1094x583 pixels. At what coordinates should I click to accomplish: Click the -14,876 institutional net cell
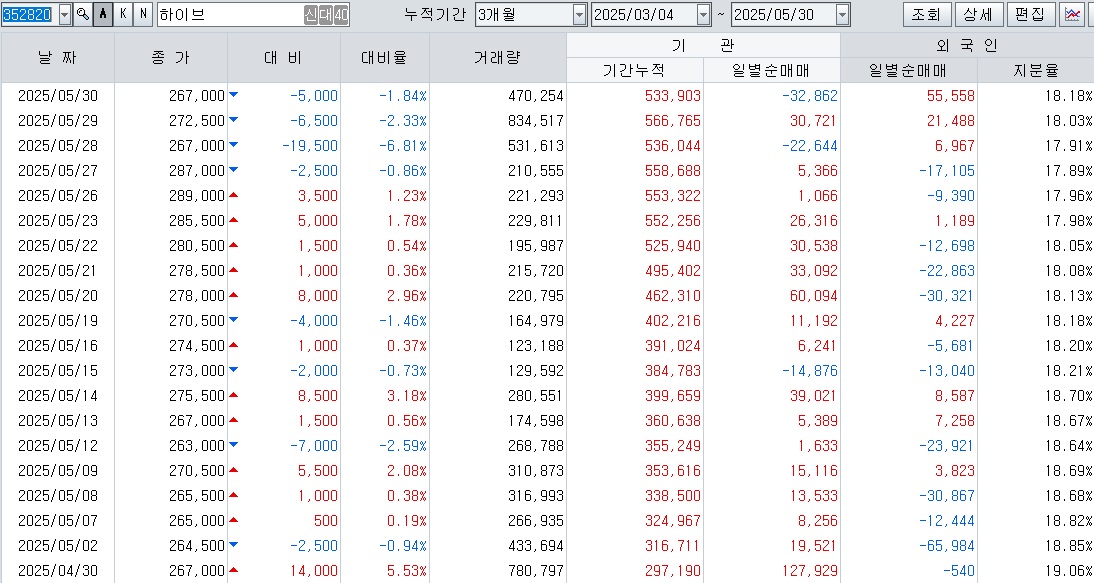(809, 371)
